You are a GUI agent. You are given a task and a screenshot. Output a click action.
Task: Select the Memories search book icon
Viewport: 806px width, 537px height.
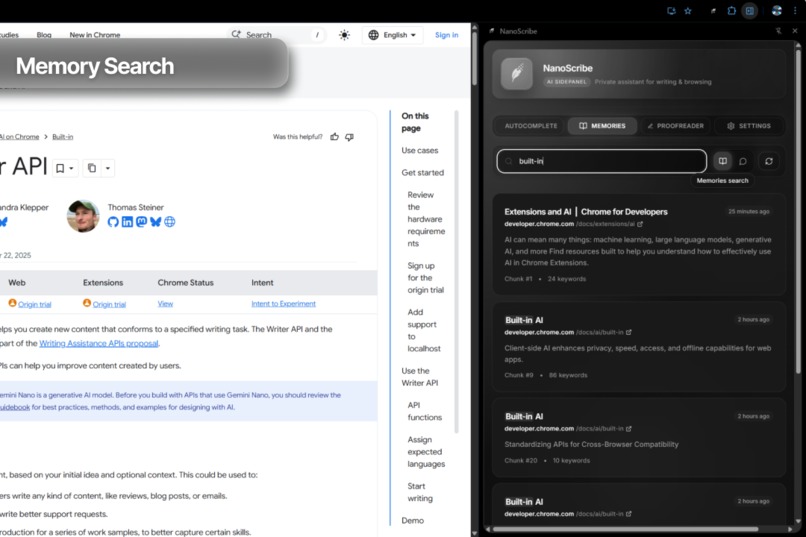722,161
